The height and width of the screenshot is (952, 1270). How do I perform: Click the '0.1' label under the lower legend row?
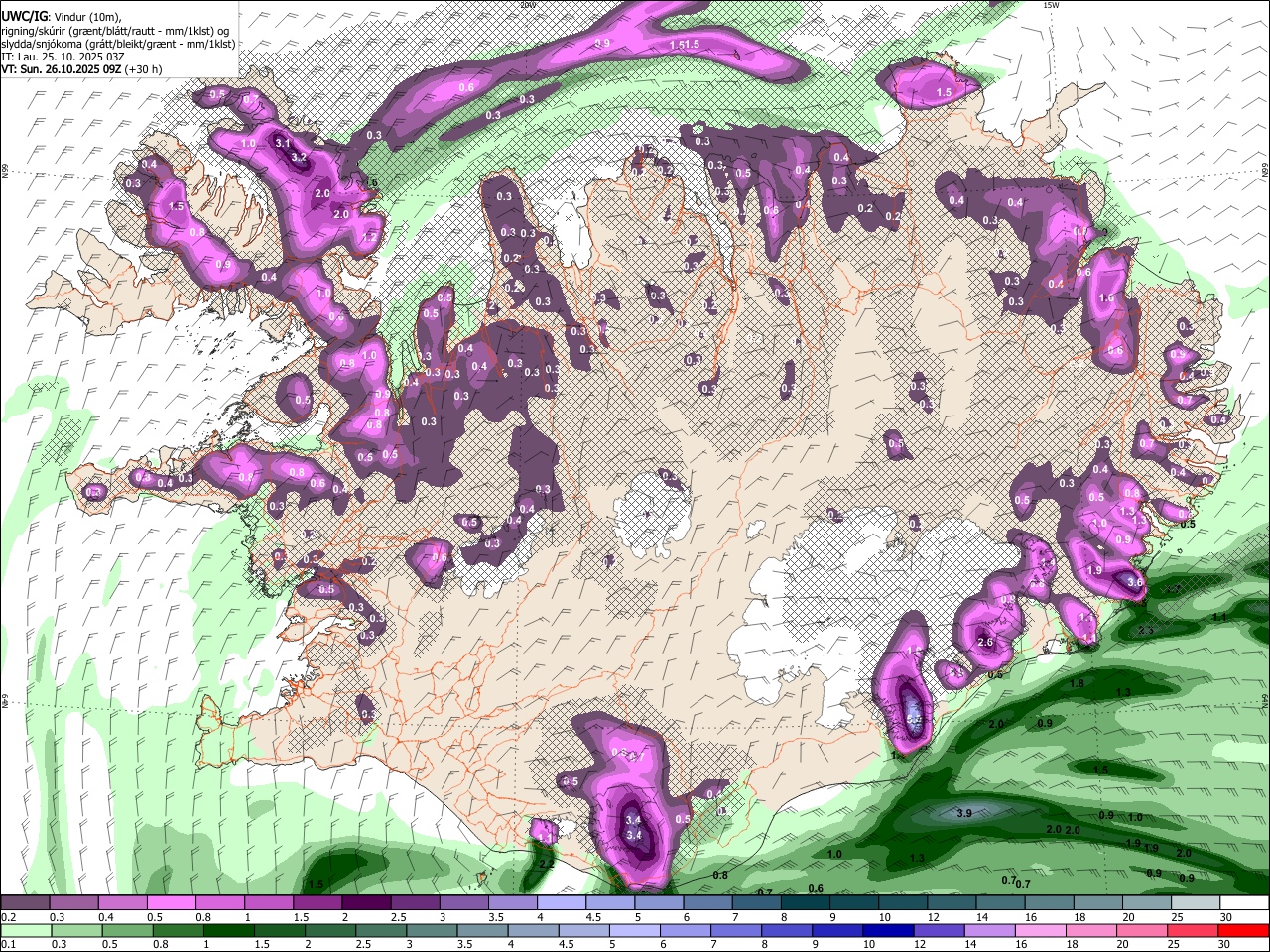(x=8, y=945)
